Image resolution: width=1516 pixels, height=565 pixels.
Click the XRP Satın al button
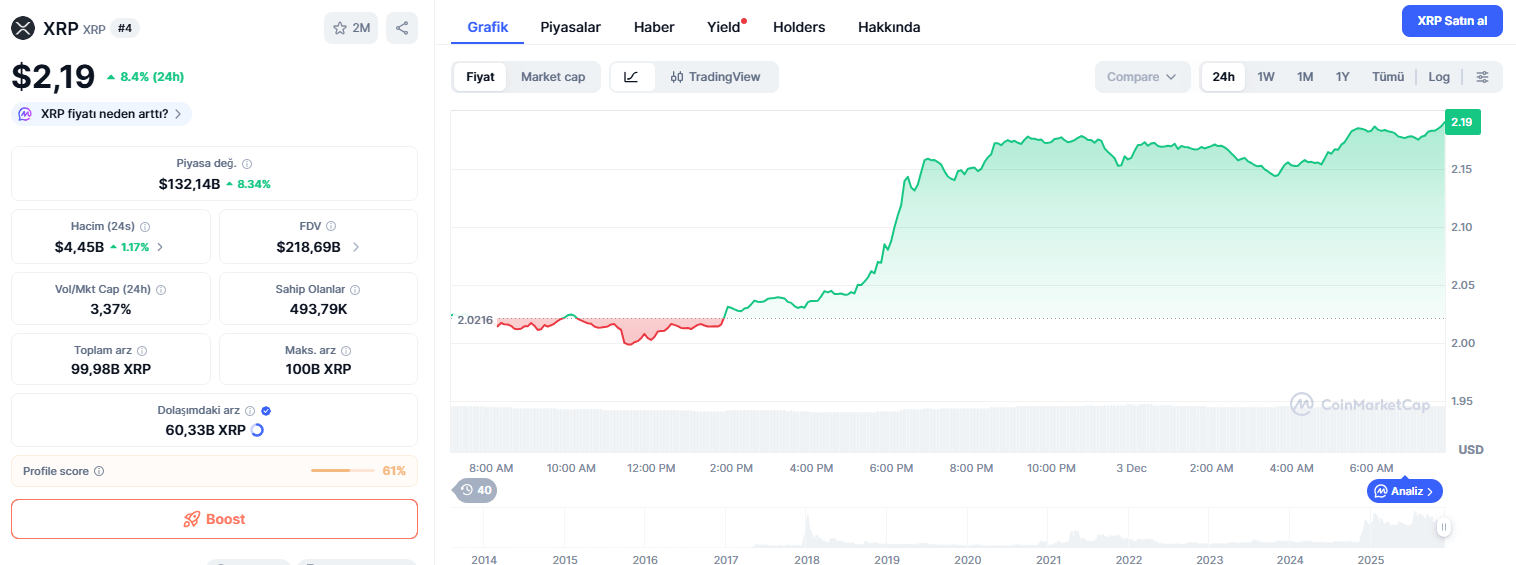coord(1452,21)
